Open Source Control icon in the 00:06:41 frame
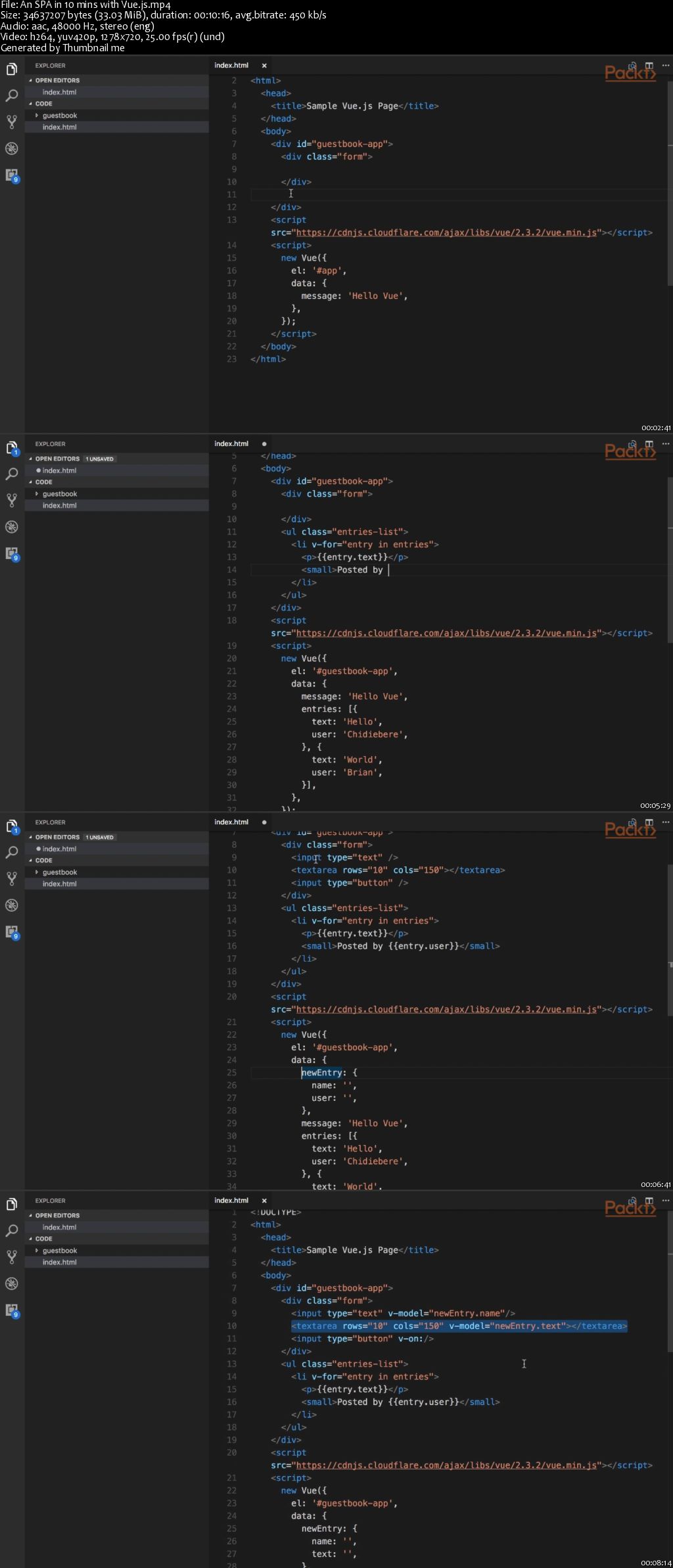 click(x=12, y=879)
